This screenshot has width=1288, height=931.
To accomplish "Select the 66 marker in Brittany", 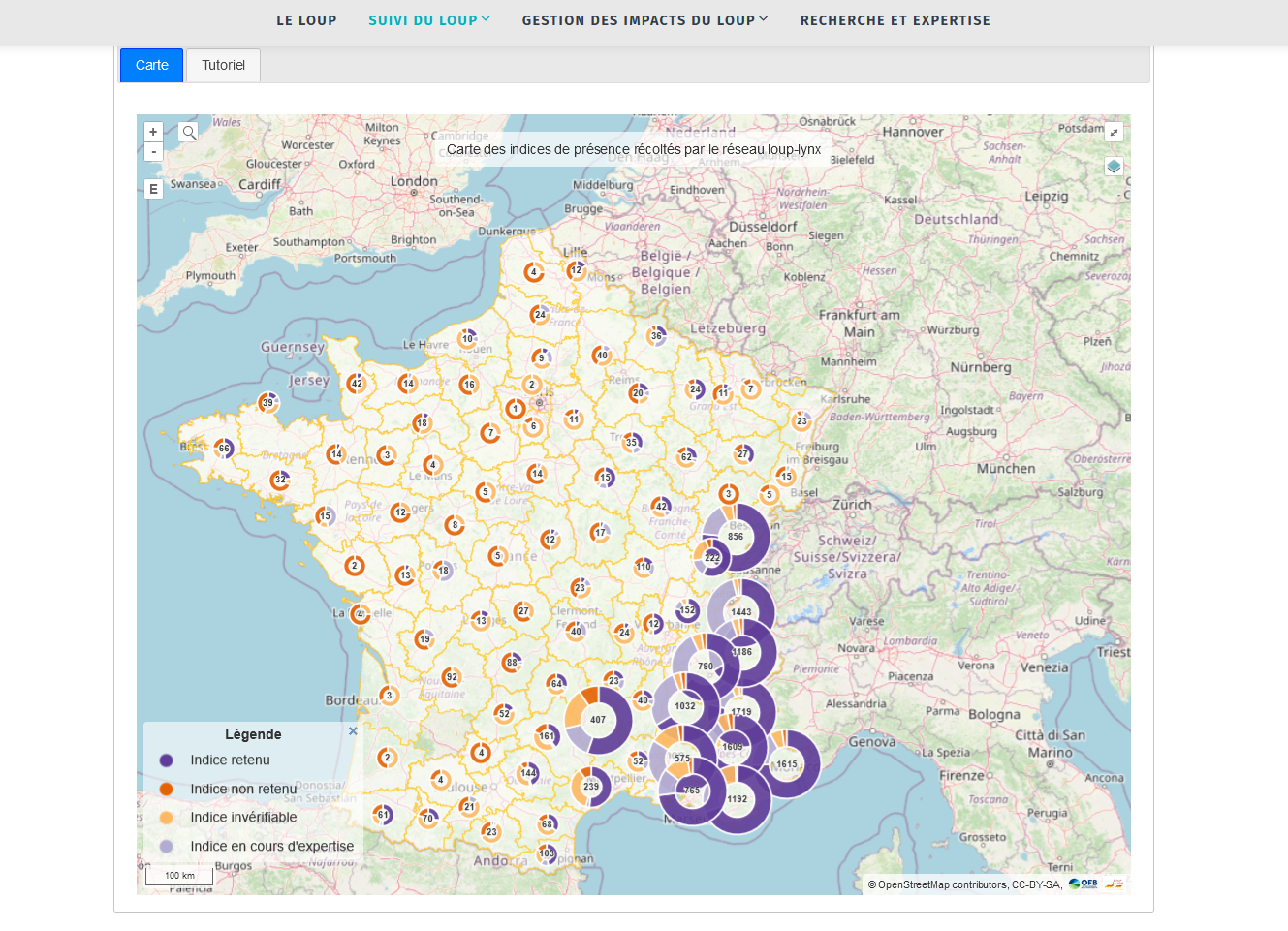I will pos(224,448).
